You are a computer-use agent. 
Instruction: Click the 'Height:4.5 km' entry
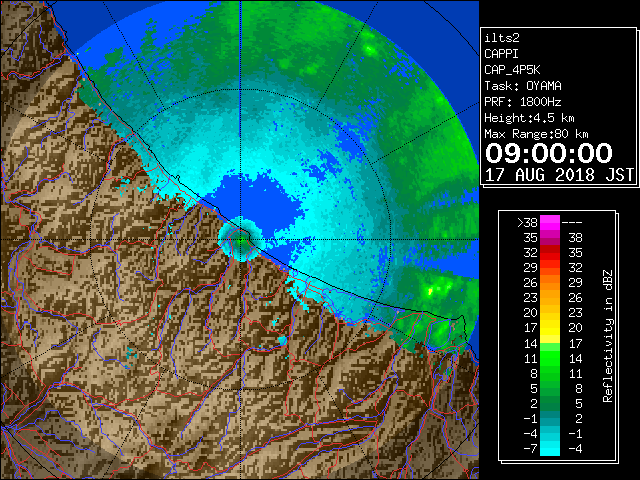pos(529,118)
